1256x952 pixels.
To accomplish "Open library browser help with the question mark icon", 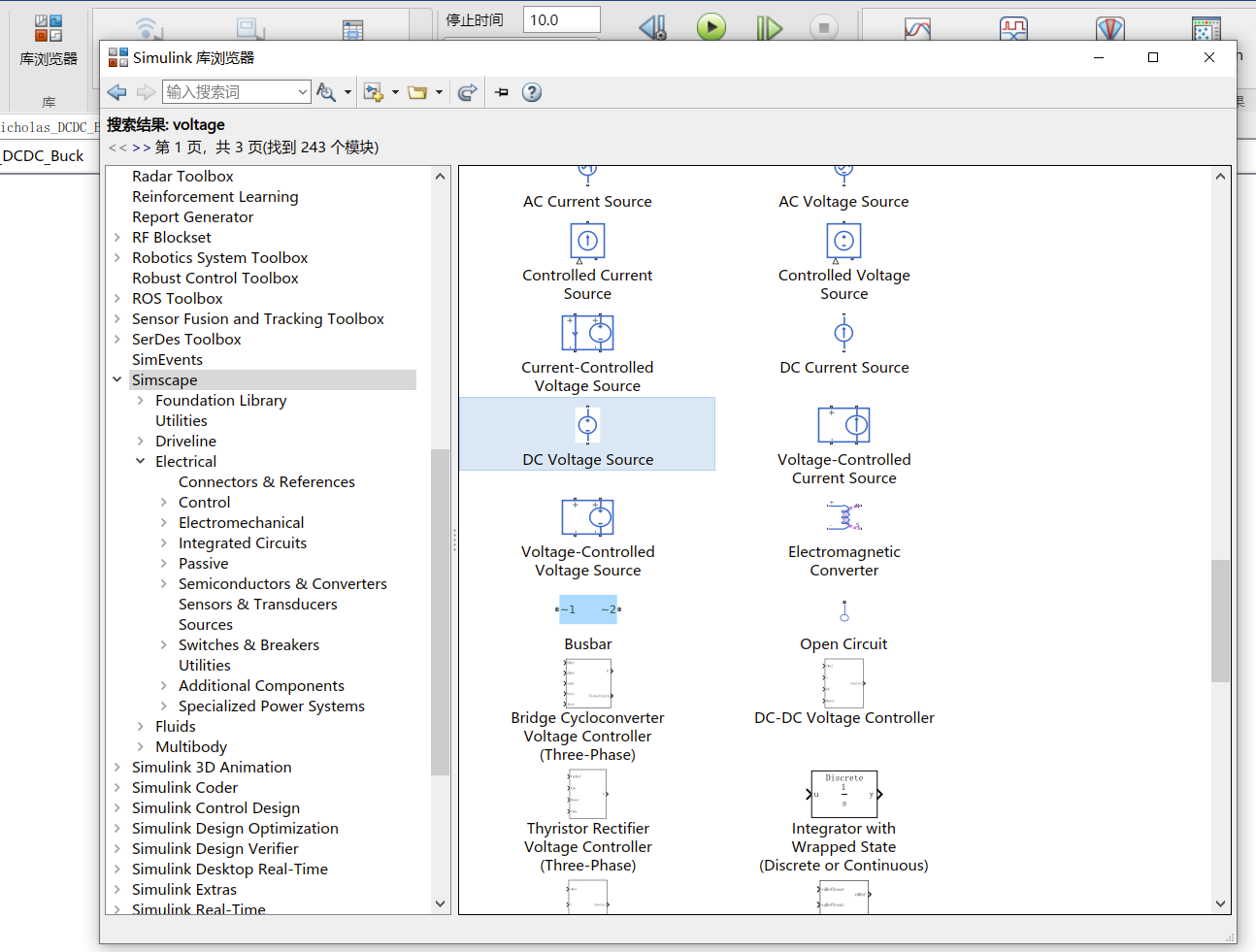I will tap(532, 92).
